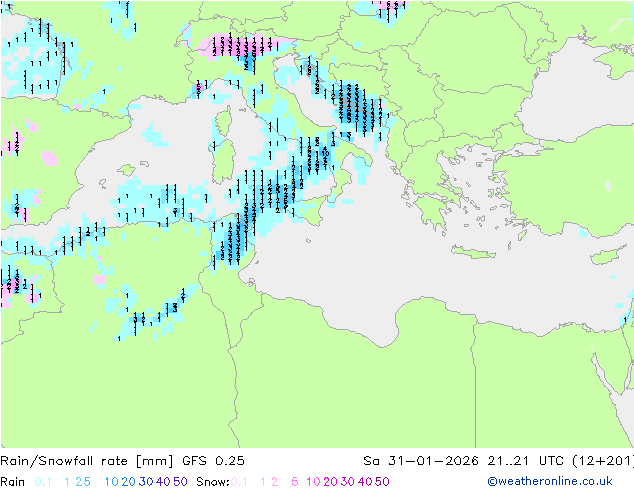Select the Snow legend value 2
The height and width of the screenshot is (490, 634).
click(275, 482)
